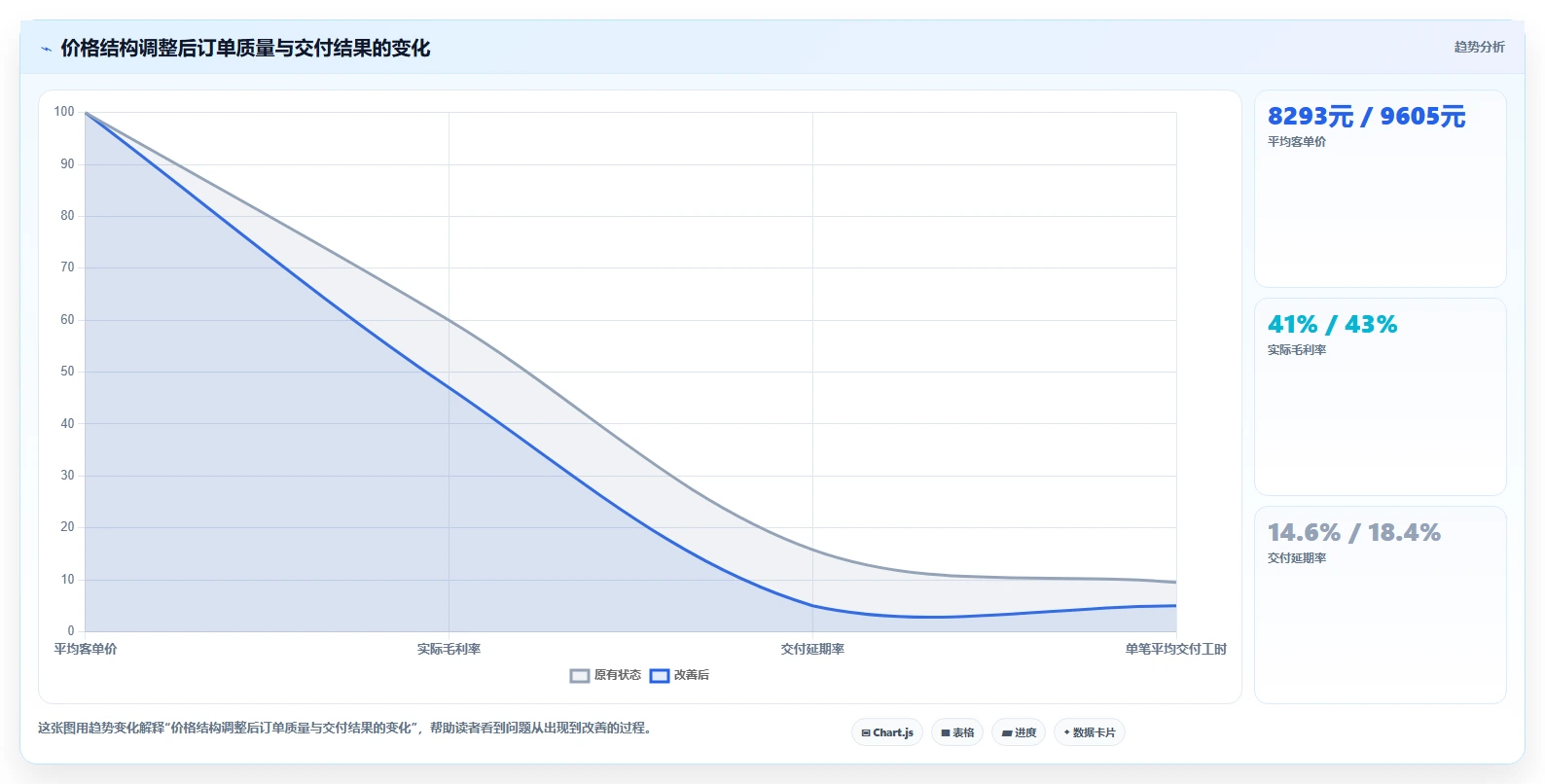This screenshot has width=1545, height=784.
Task: Click the blue 改善后 data point at 交付延期率
Action: pyautogui.click(x=812, y=606)
